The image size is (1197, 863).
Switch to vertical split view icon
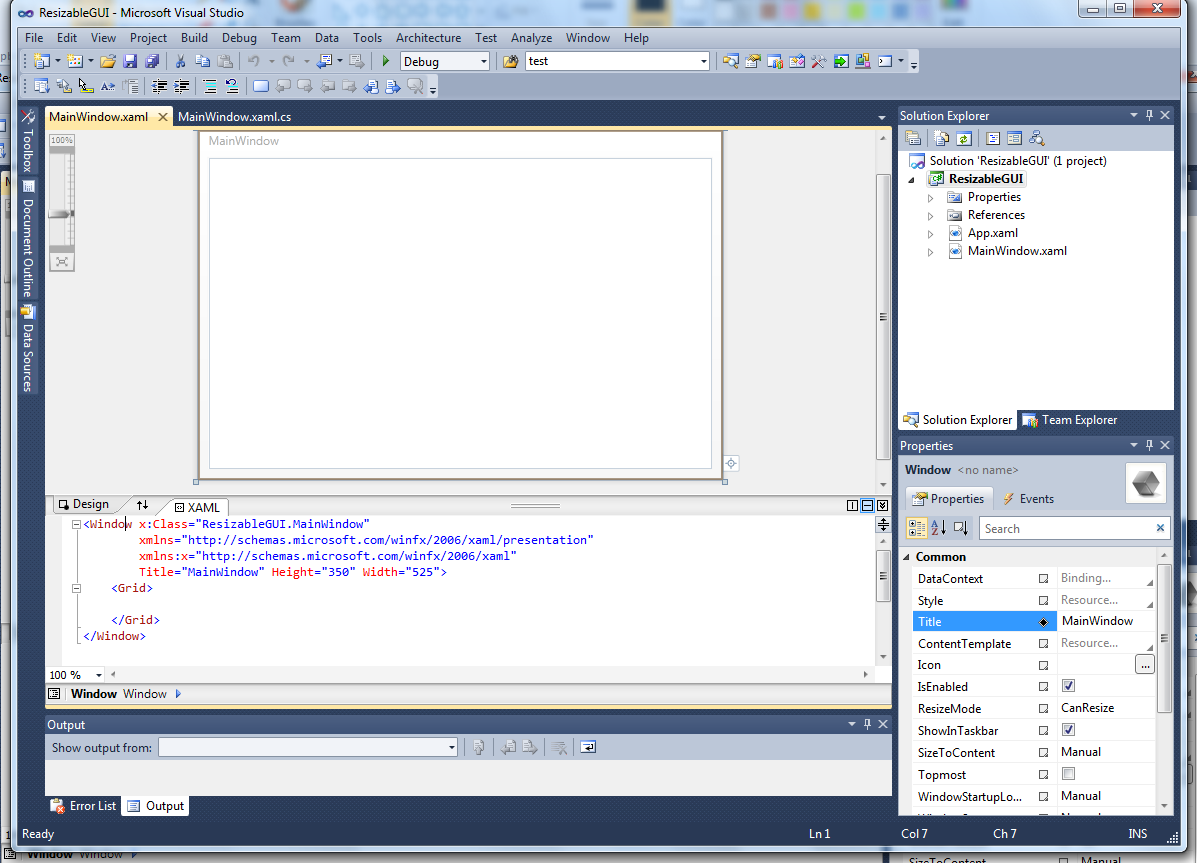point(853,506)
